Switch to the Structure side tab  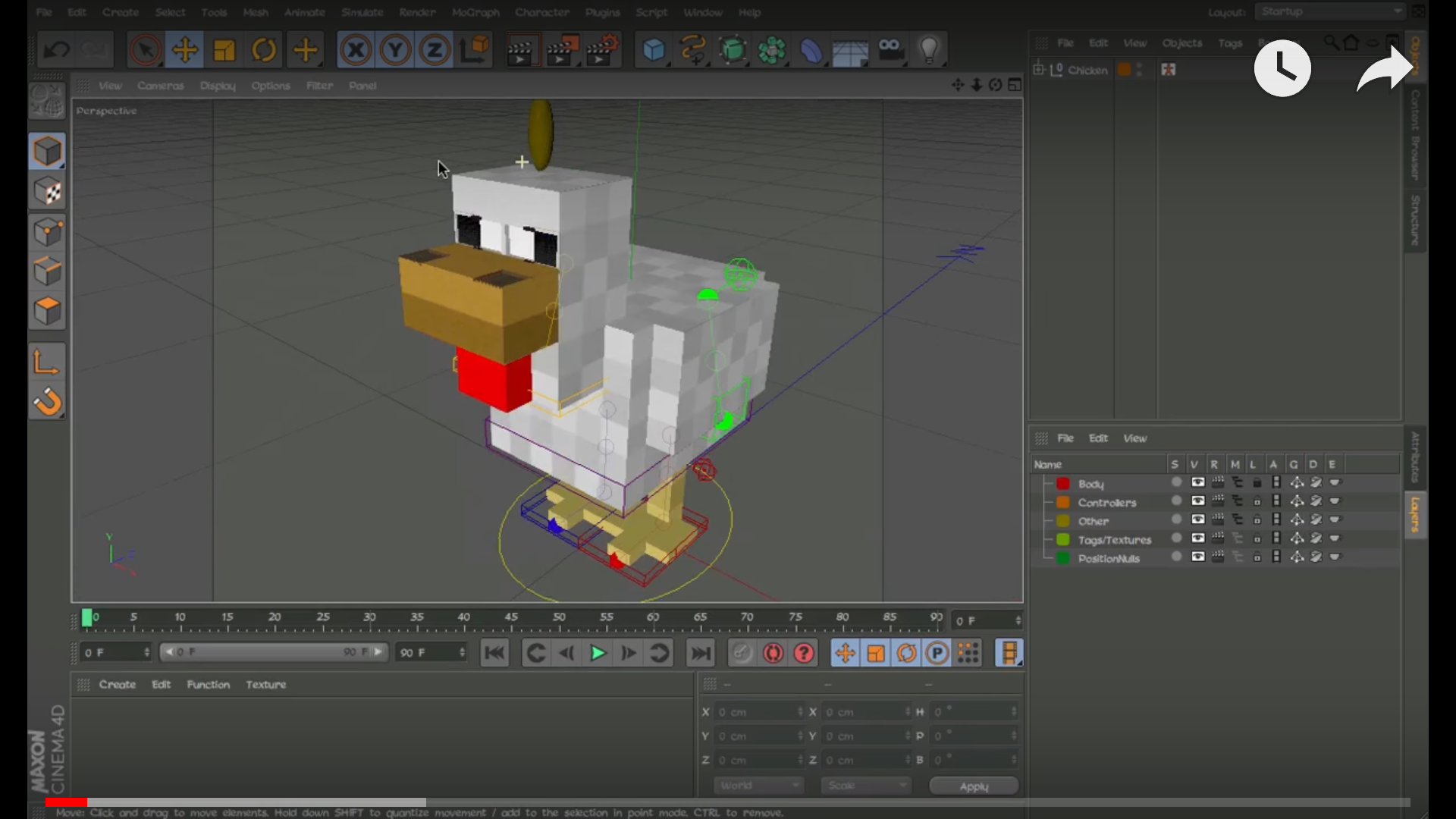click(x=1415, y=220)
